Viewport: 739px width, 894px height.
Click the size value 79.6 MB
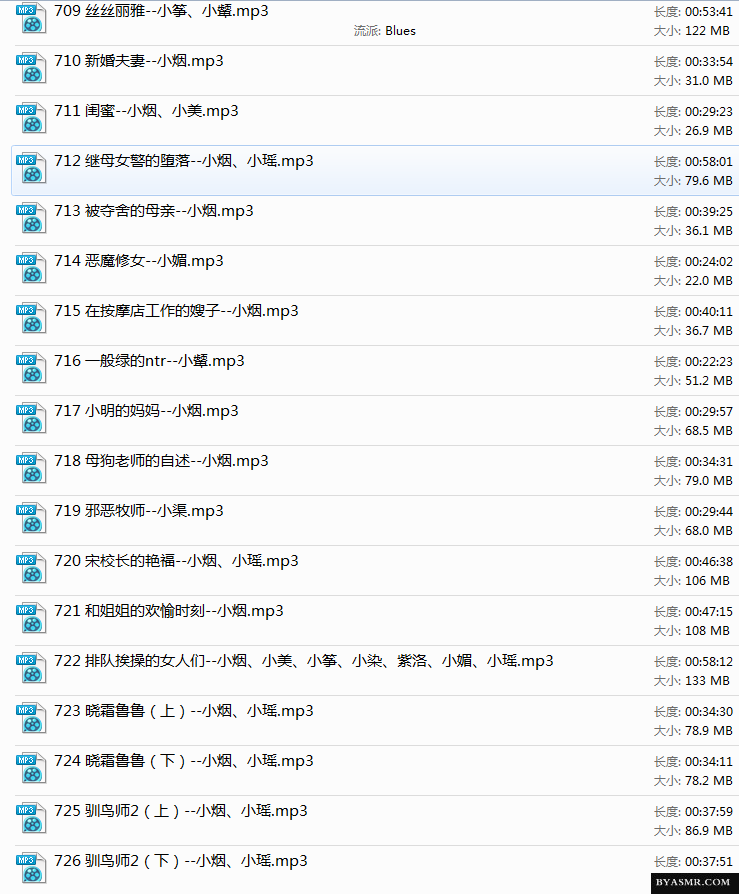click(709, 181)
